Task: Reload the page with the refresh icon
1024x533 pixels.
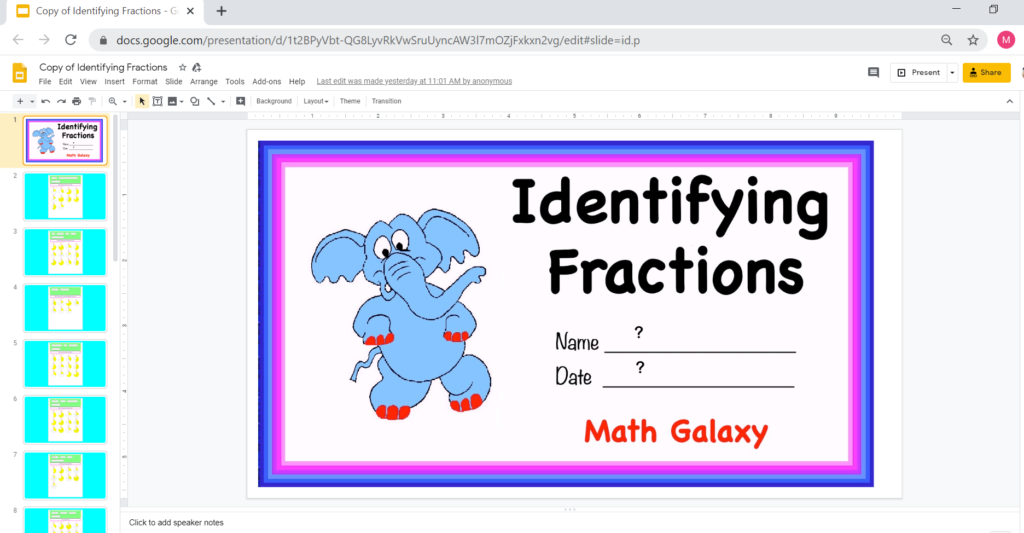Action: click(x=71, y=40)
